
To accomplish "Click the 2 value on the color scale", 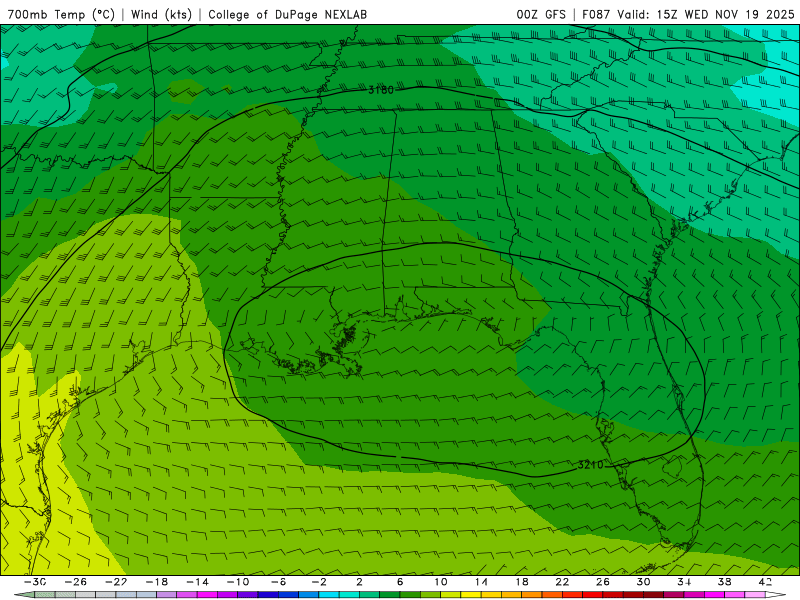I will (359, 582).
